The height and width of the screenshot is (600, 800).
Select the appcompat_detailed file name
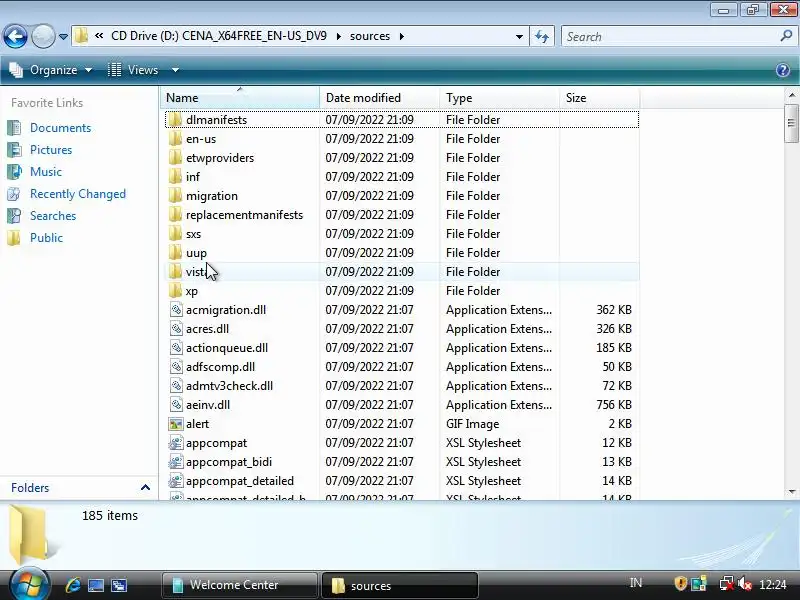[x=240, y=481]
